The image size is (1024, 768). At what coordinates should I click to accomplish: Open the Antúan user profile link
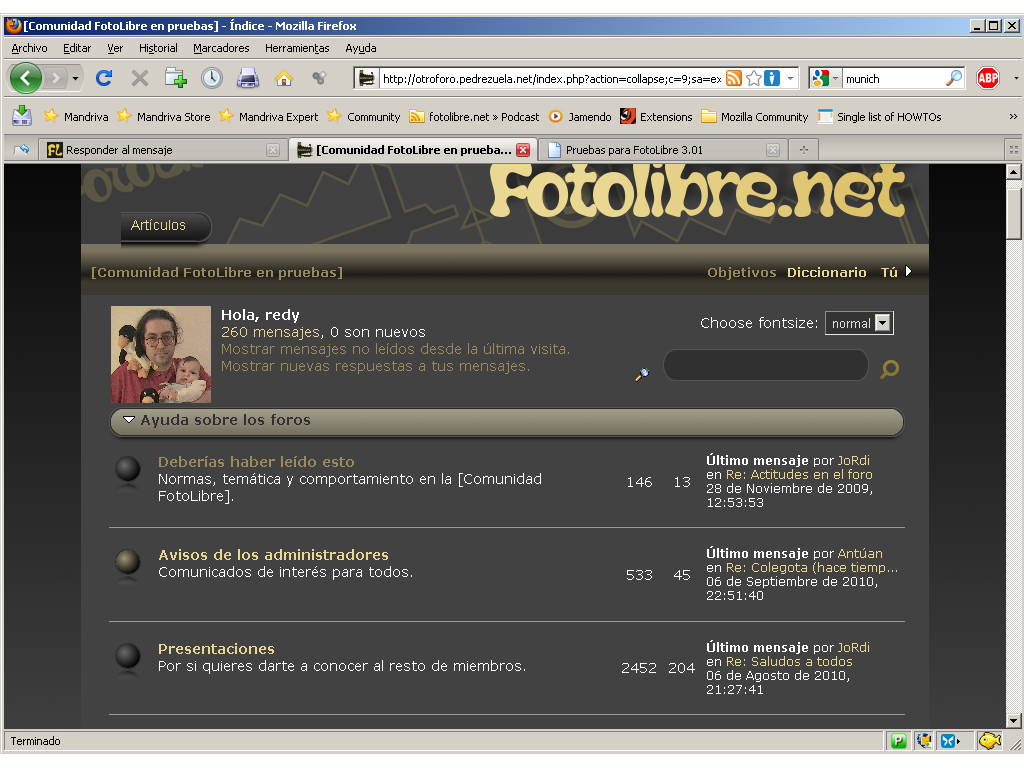(x=859, y=554)
